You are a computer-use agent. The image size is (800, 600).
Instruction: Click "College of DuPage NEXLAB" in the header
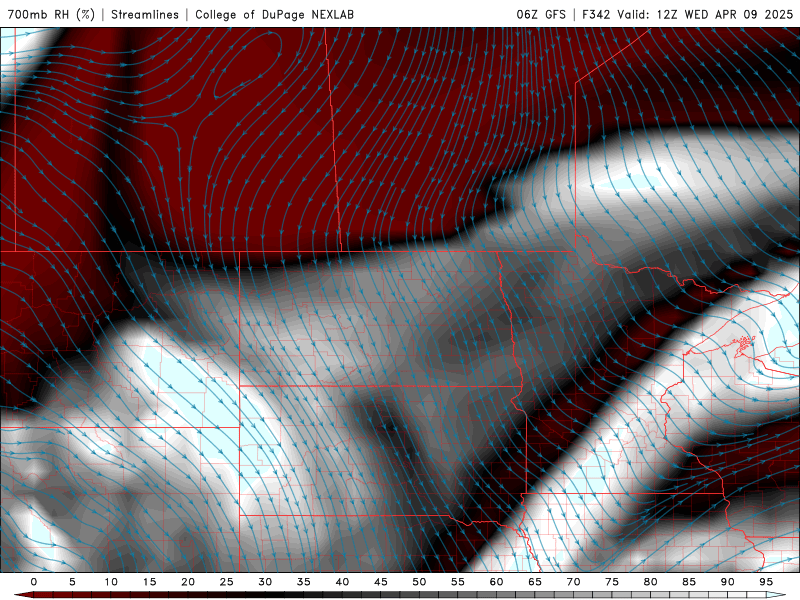click(274, 14)
